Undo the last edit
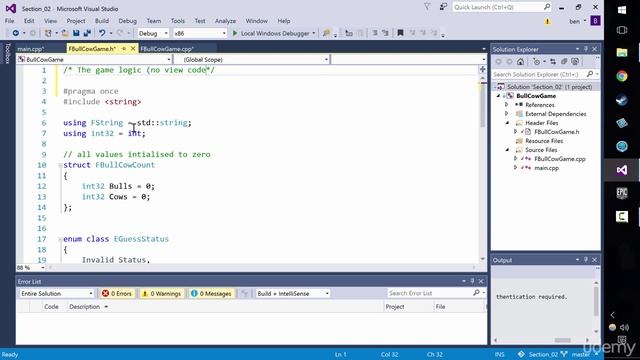 pyautogui.click(x=102, y=33)
